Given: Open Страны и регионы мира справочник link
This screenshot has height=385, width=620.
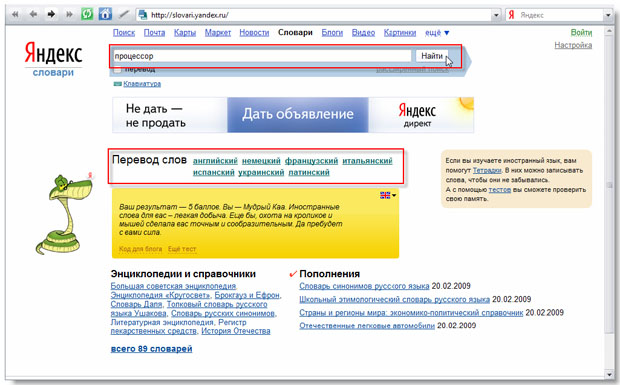Looking at the screenshot, I should 411,313.
